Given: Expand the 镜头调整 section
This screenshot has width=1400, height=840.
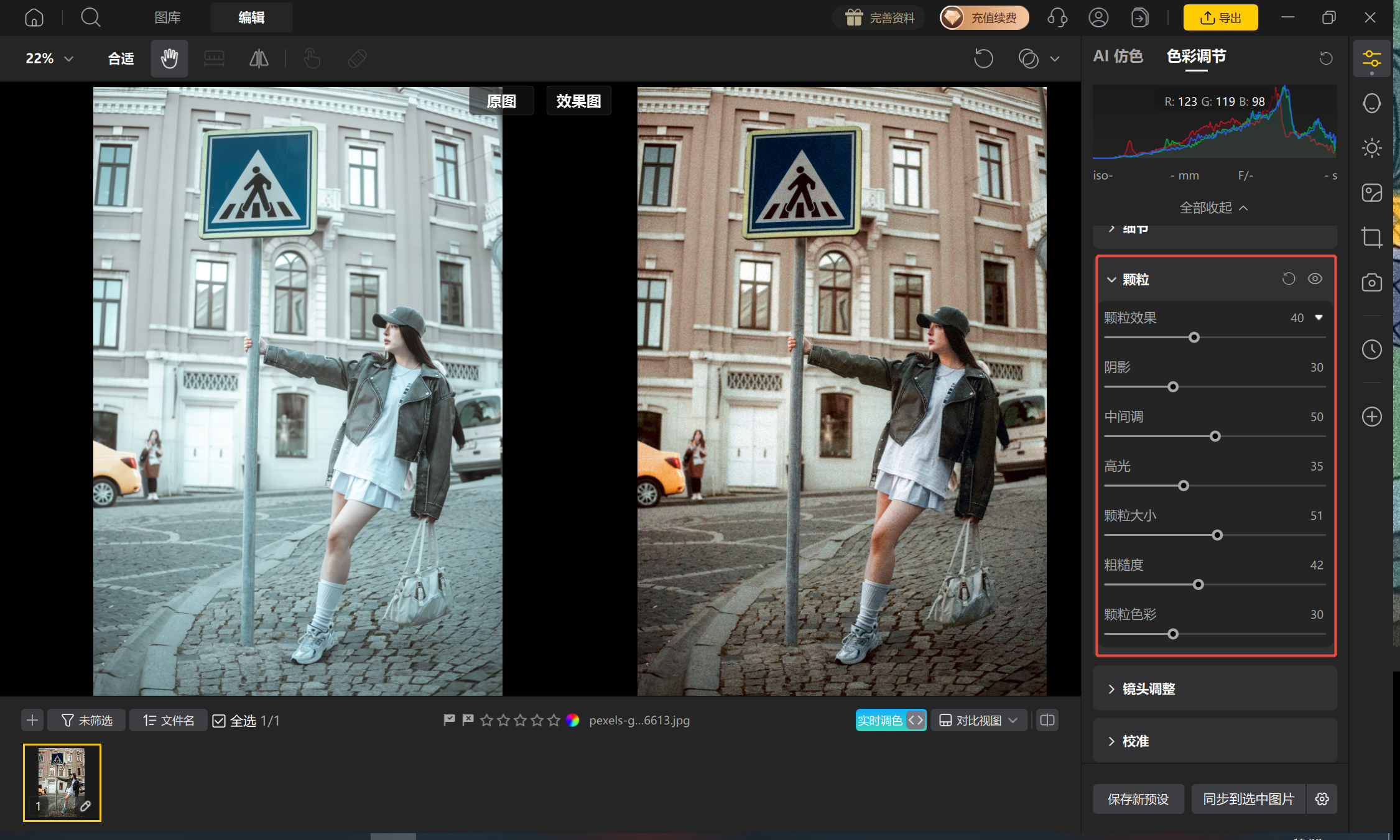Looking at the screenshot, I should (1215, 688).
